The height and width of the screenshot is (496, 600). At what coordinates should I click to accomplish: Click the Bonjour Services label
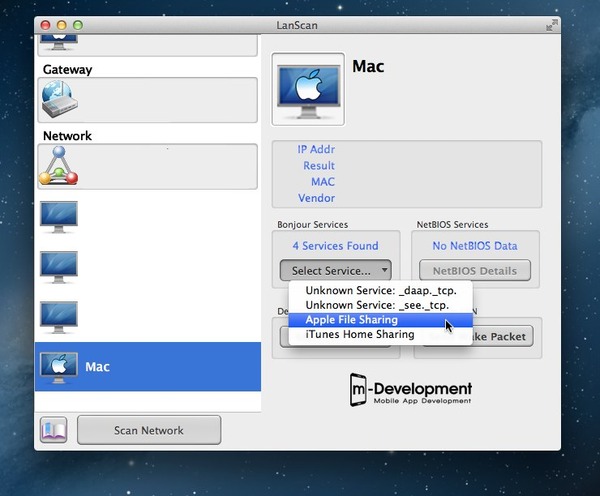pos(313,224)
